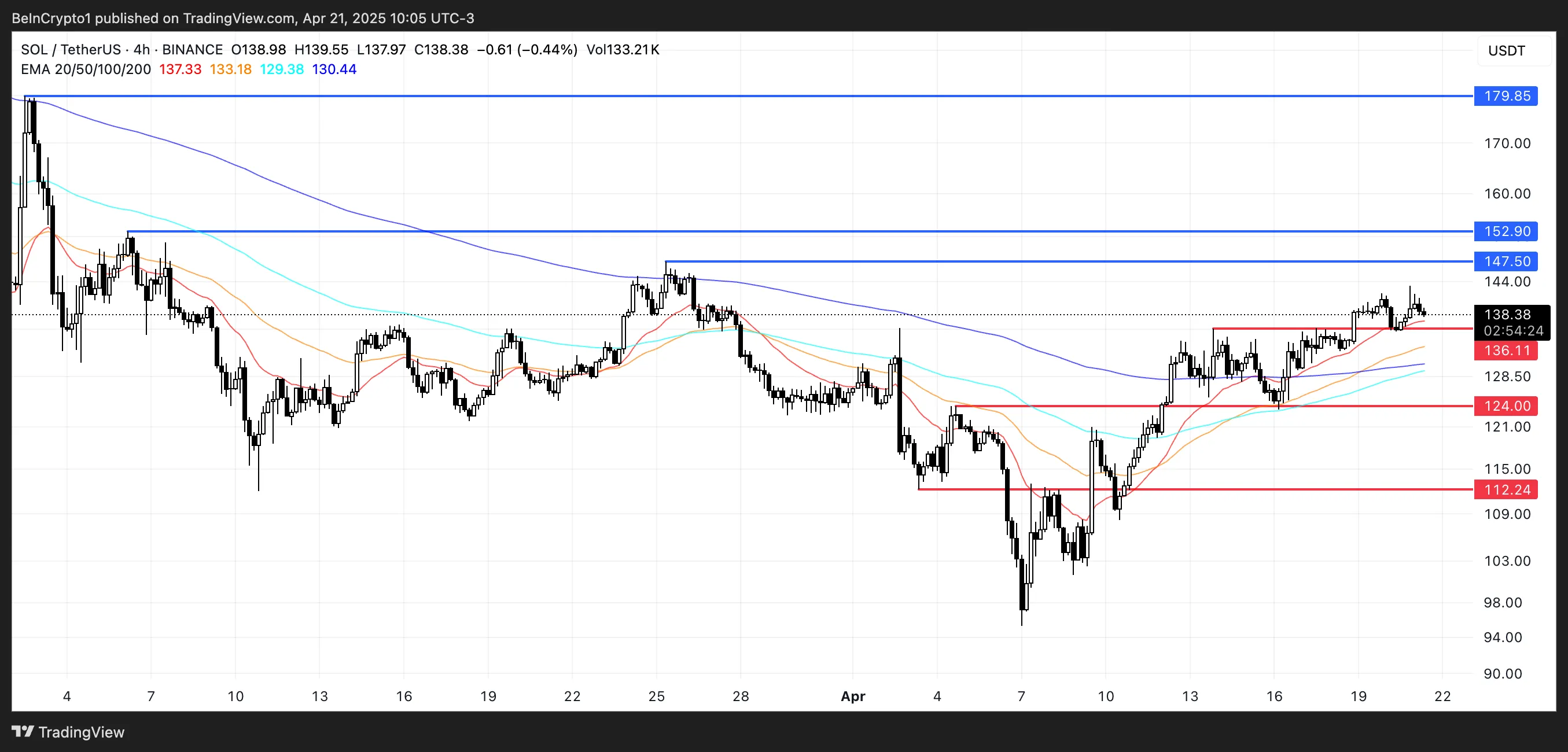
Task: Click the 170.00 price axis tick
Action: (x=1507, y=143)
